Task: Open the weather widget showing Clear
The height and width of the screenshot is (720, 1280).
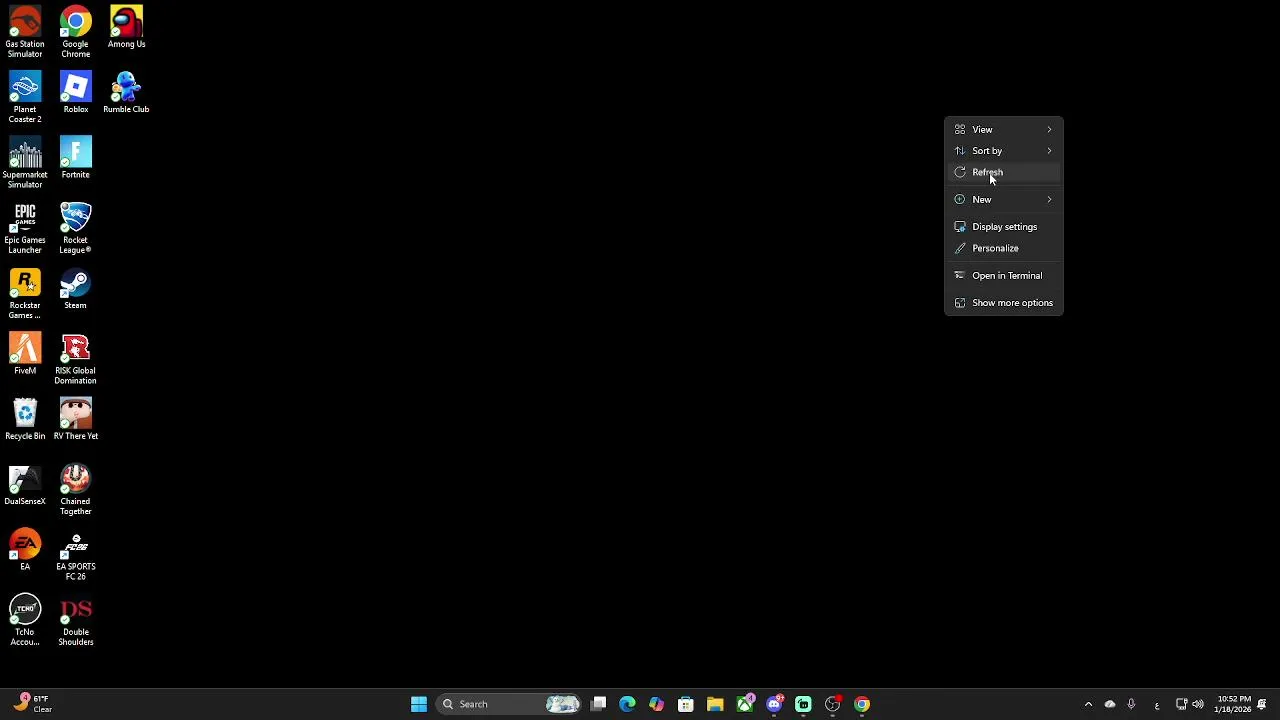Action: click(x=32, y=704)
